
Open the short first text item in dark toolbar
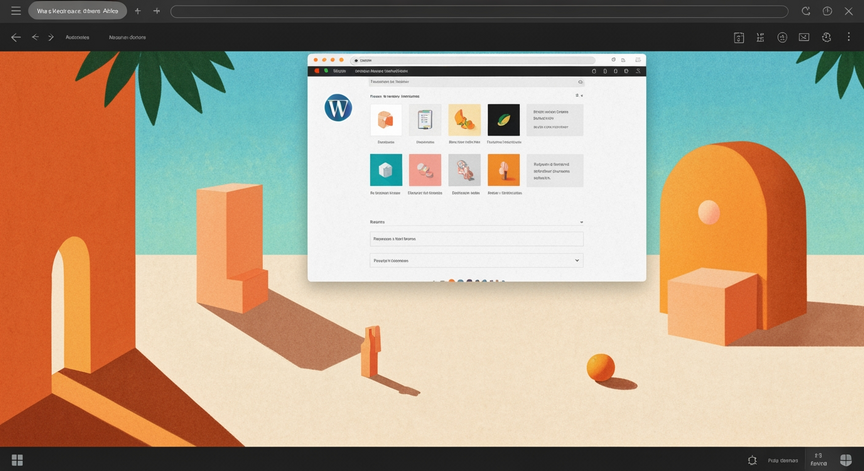(x=339, y=71)
